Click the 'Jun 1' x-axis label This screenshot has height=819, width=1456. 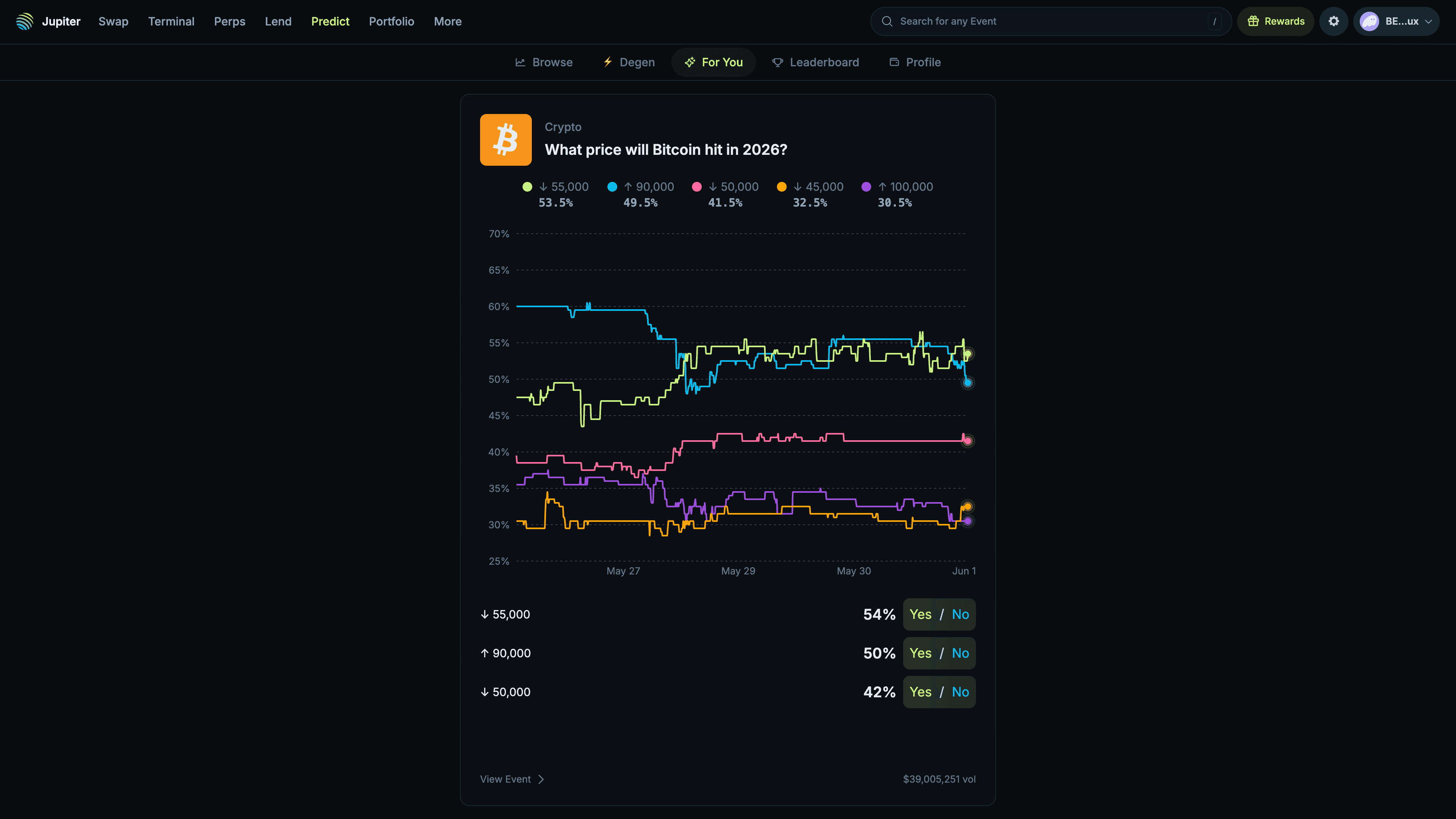(964, 571)
